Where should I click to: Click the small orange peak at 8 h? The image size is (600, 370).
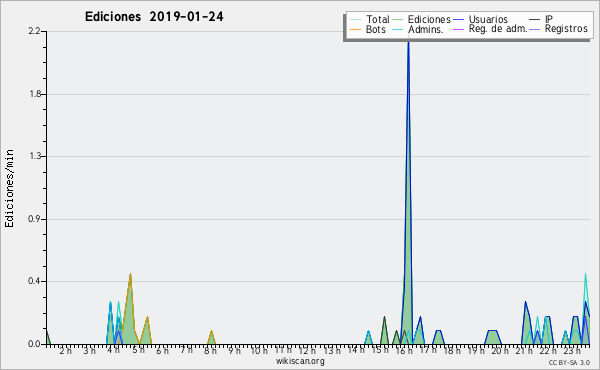click(x=211, y=337)
